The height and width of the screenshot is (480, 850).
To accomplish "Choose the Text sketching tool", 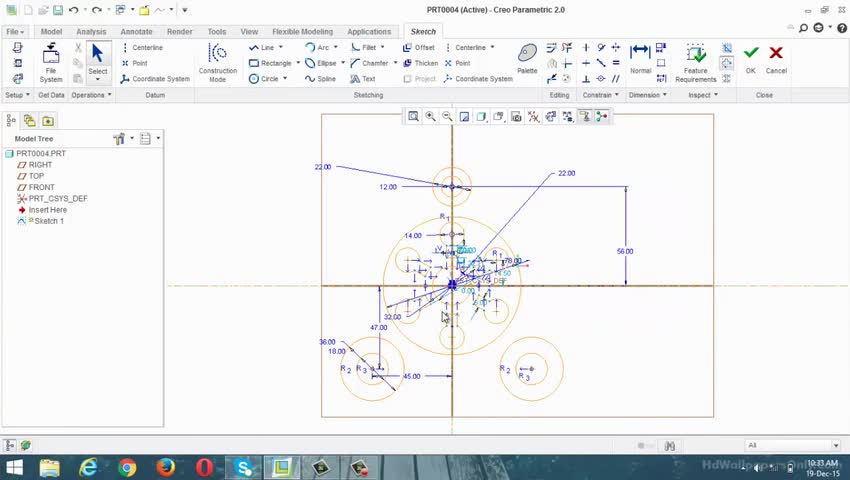I will 362,79.
